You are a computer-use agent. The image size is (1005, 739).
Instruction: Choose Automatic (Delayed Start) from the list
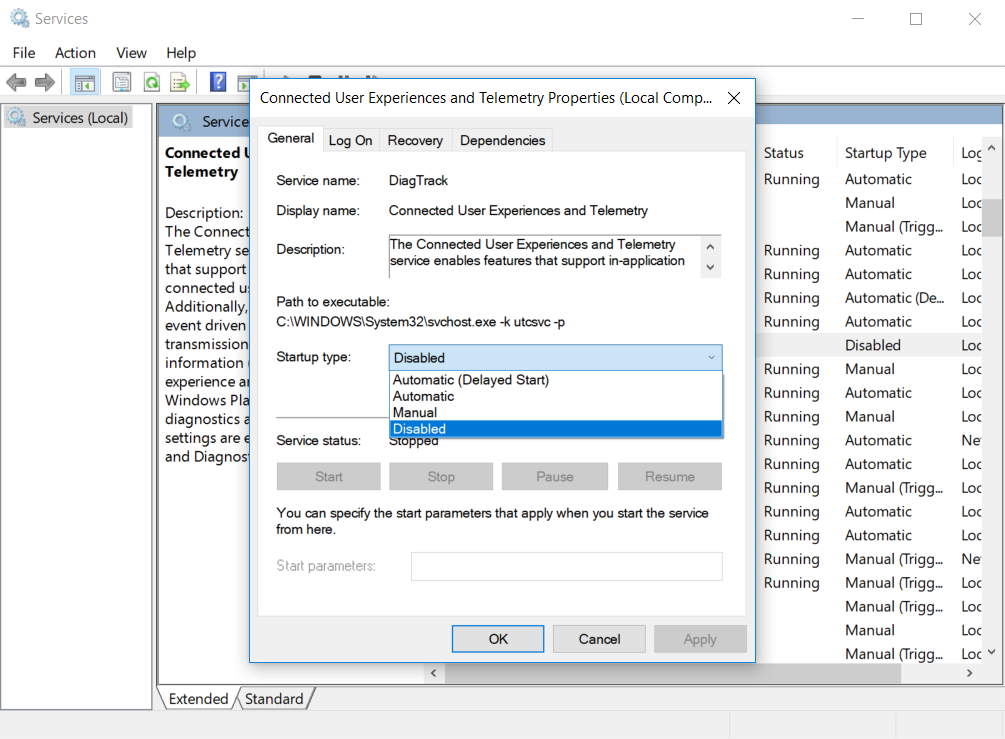point(555,380)
